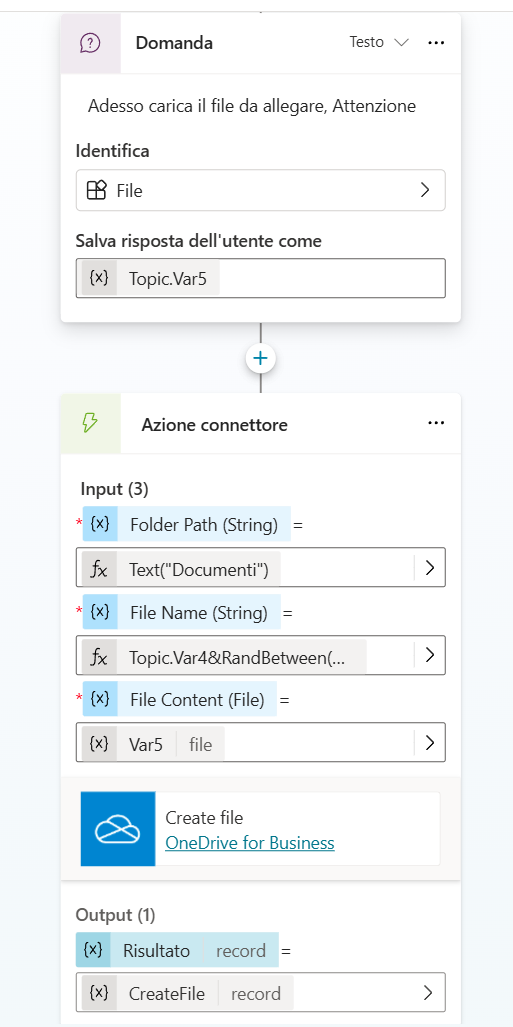Open the OneDrive for Business link
Image resolution: width=513 pixels, height=1027 pixels.
point(250,843)
